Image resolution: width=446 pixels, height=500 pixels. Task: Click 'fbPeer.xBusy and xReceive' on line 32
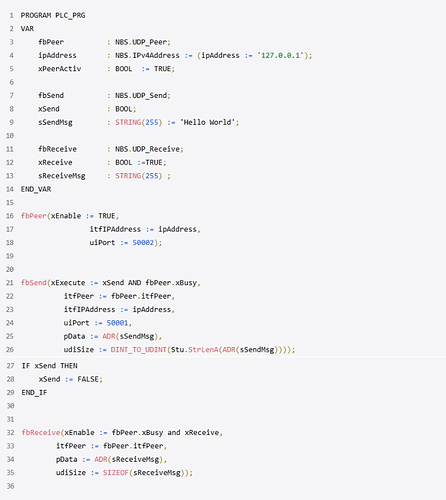pyautogui.click(x=166, y=433)
